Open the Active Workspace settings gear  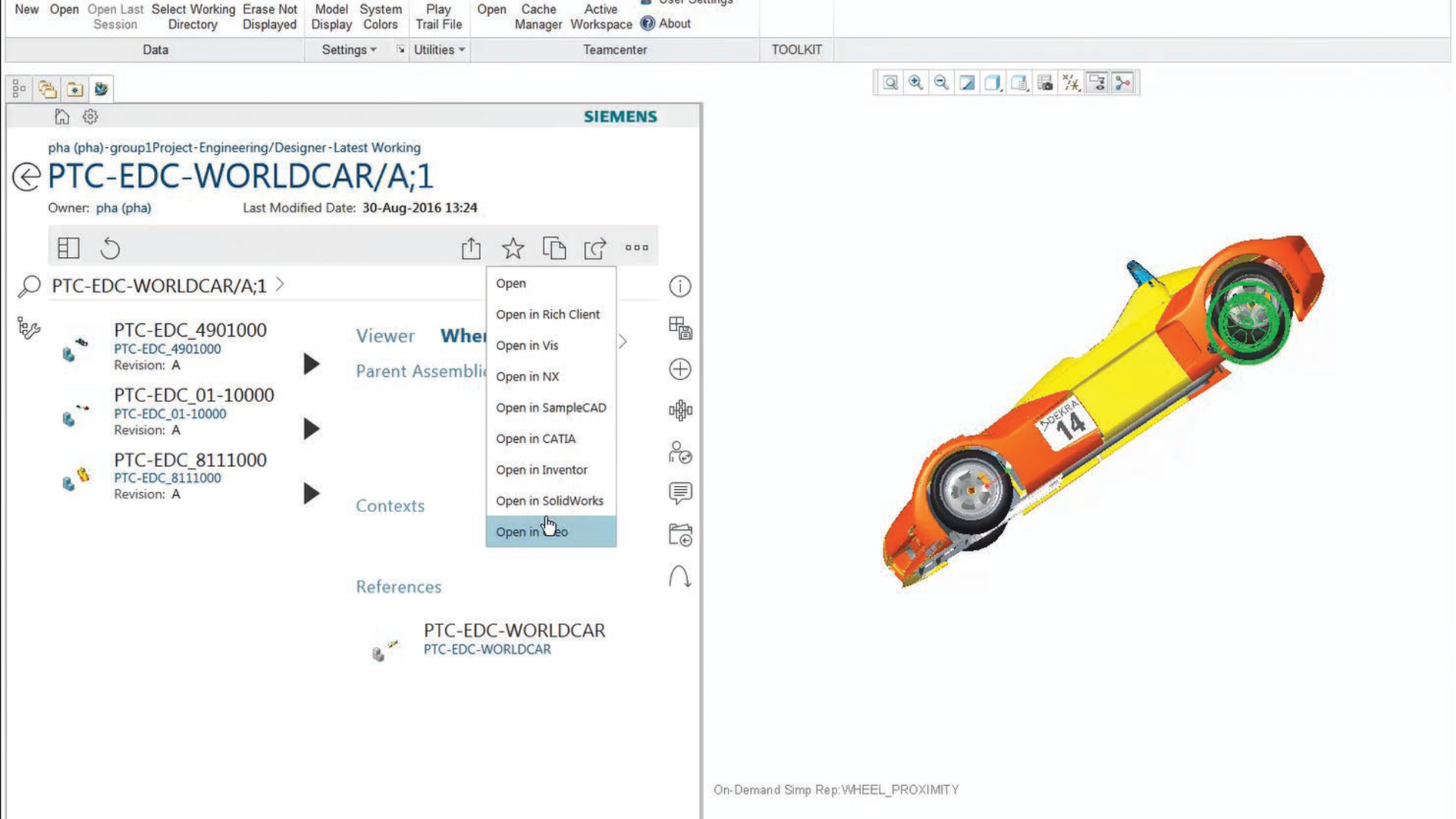90,116
